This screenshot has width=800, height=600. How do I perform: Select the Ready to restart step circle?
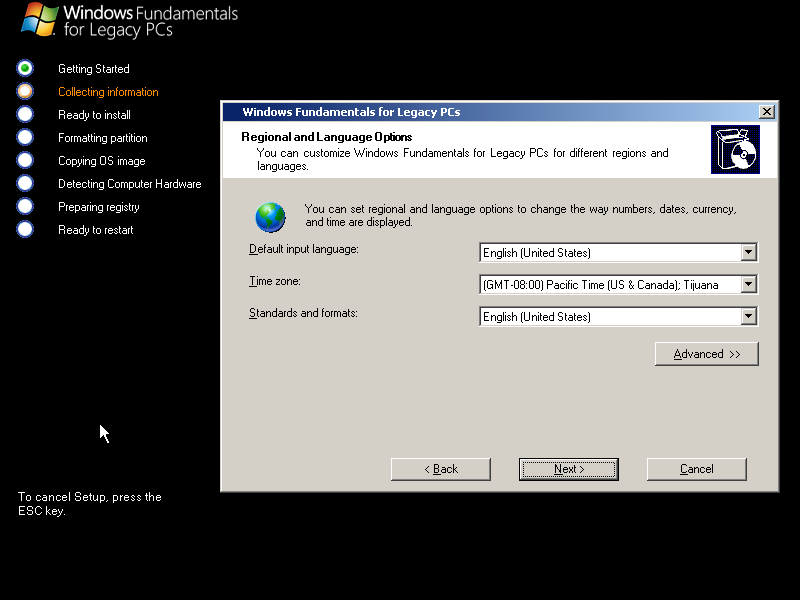click(24, 229)
